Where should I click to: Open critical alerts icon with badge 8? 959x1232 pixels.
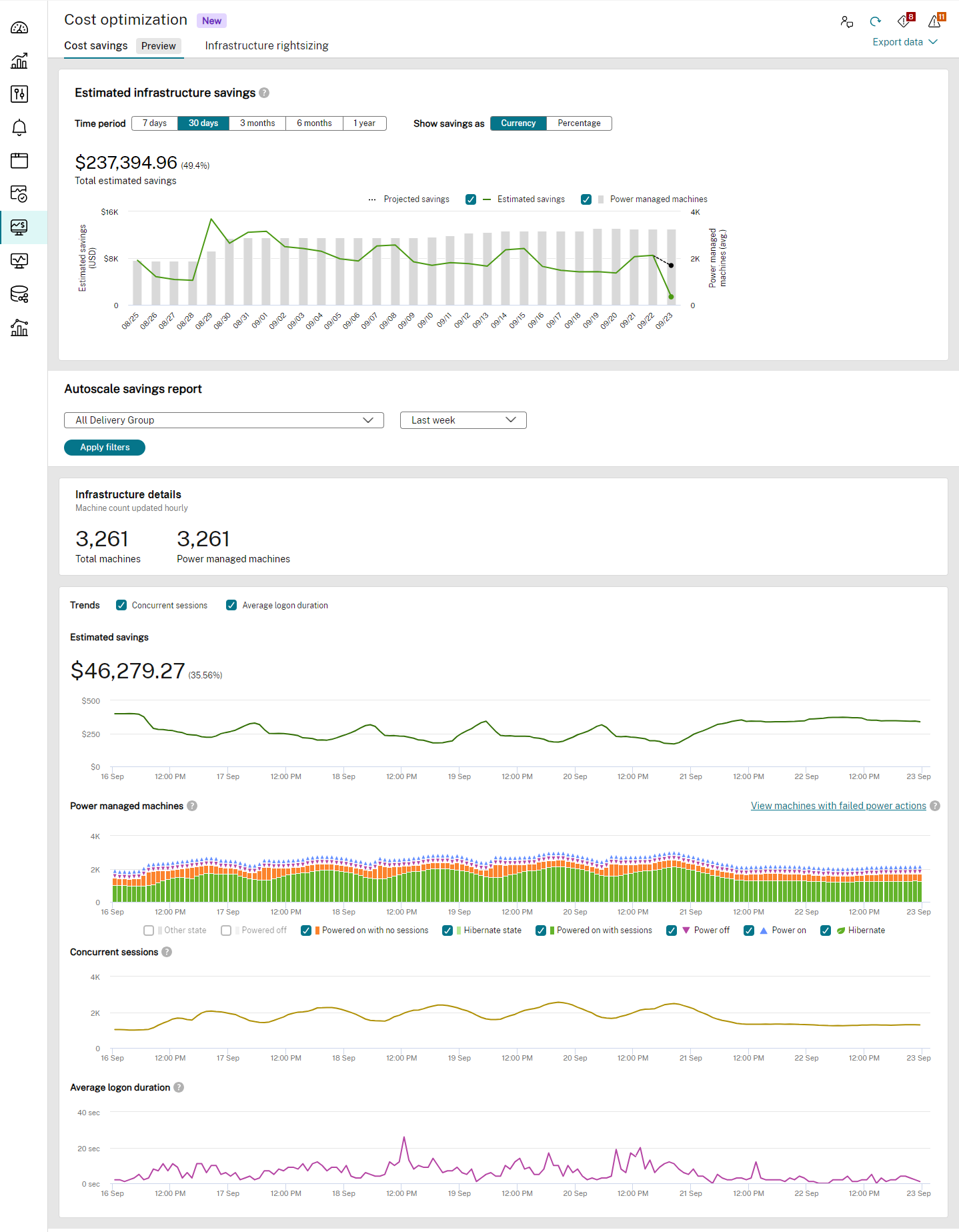point(904,21)
